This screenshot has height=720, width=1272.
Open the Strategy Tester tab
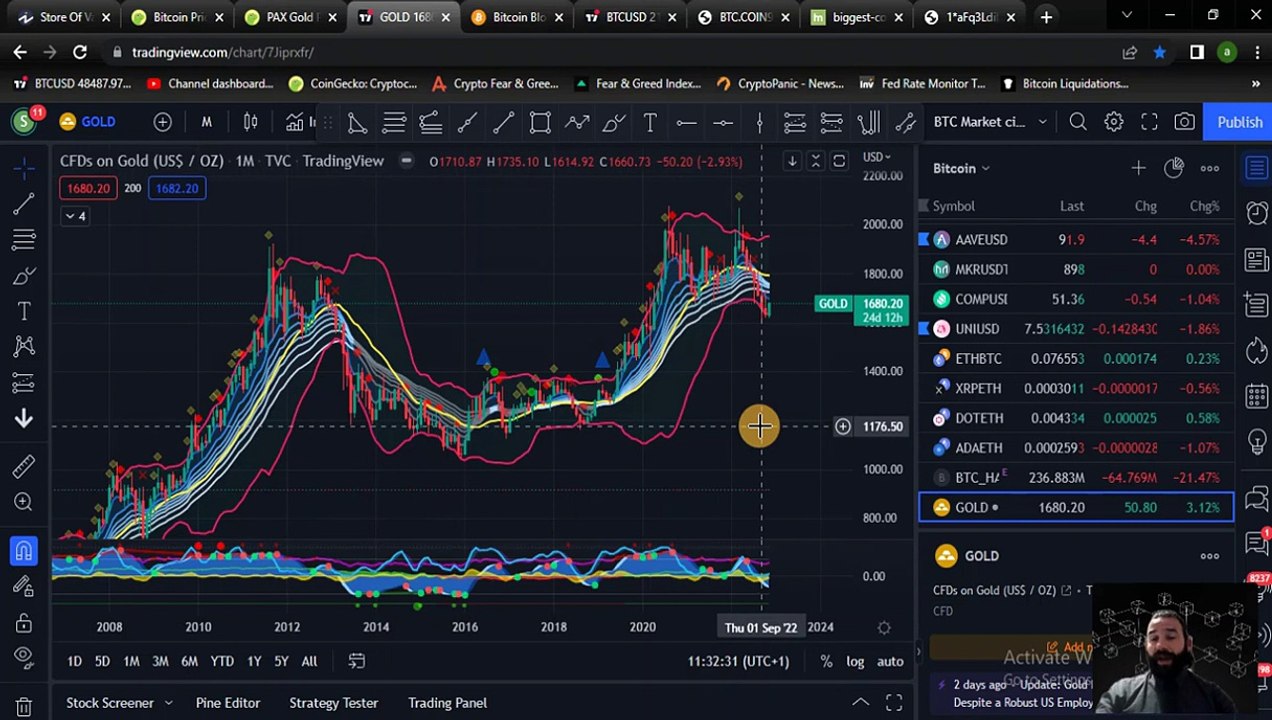pos(334,703)
